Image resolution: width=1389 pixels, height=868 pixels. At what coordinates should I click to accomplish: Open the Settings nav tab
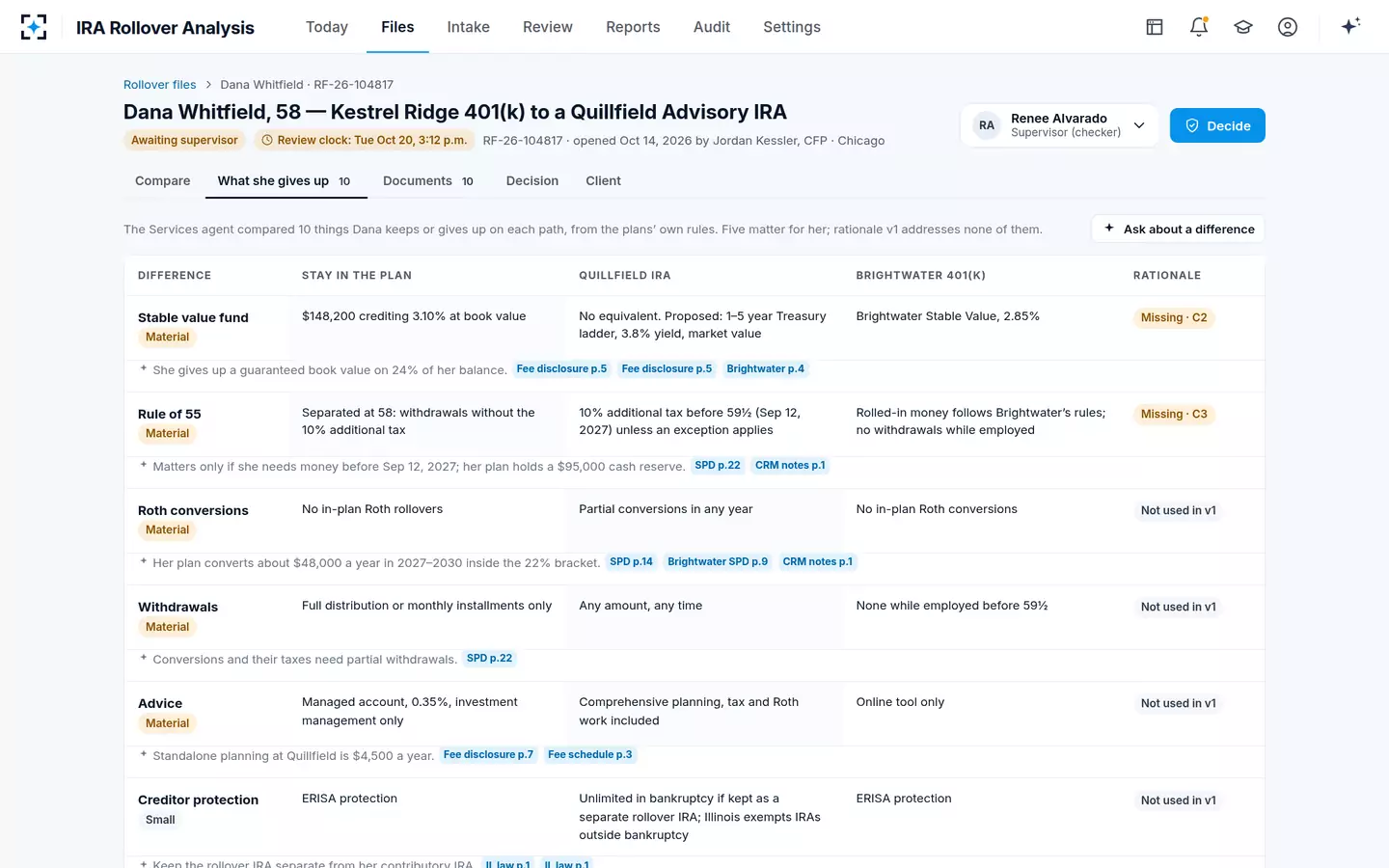point(792,27)
